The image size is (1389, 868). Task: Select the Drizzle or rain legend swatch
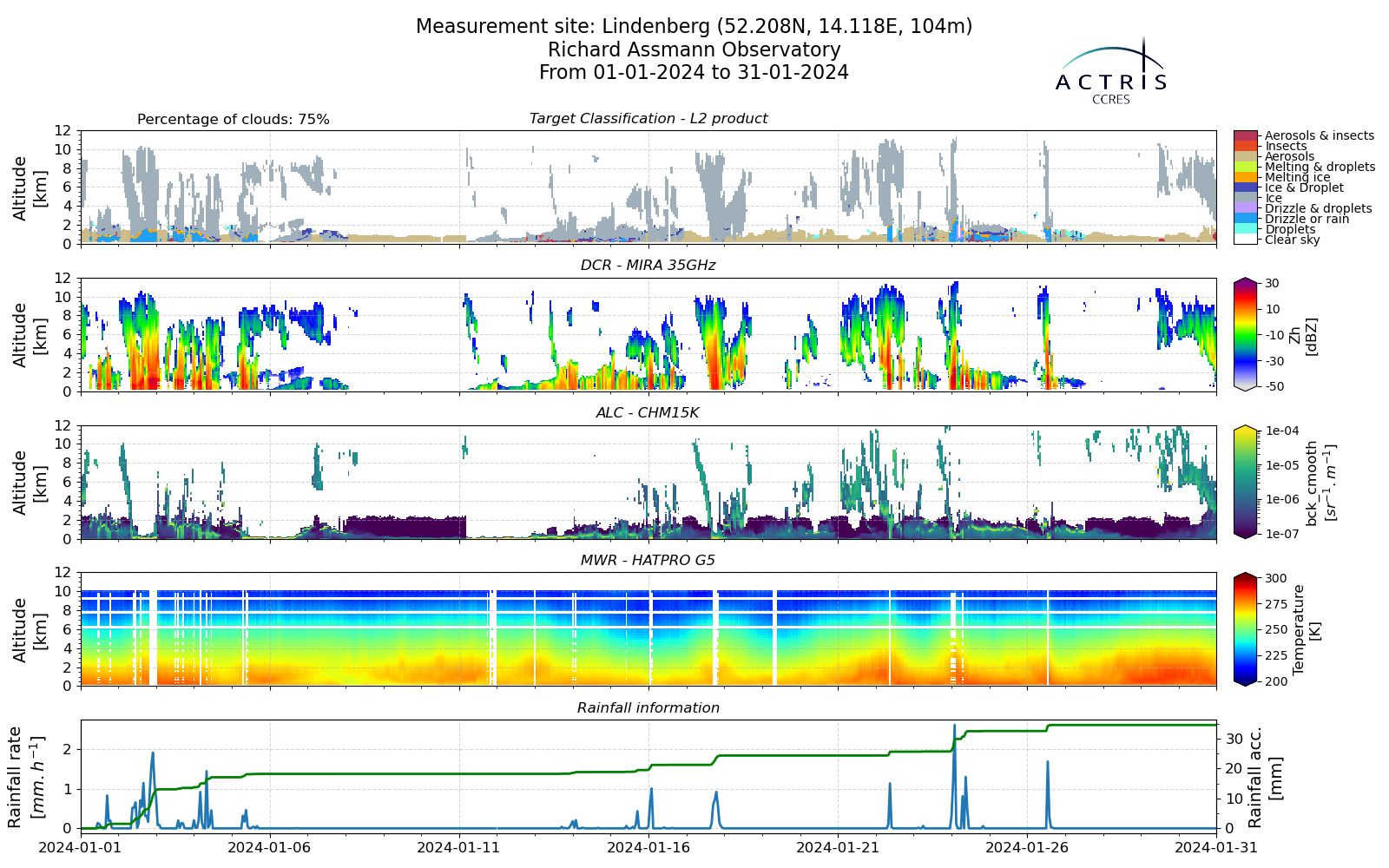click(1245, 219)
